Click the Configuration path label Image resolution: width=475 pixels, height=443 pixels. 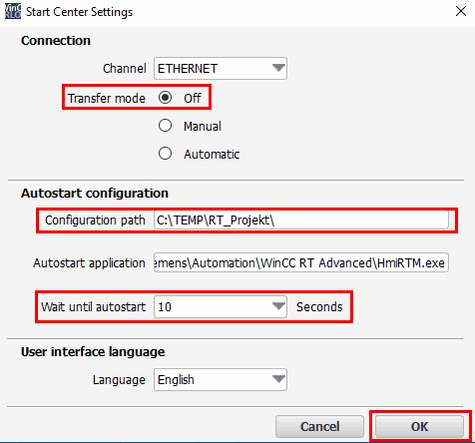(95, 220)
